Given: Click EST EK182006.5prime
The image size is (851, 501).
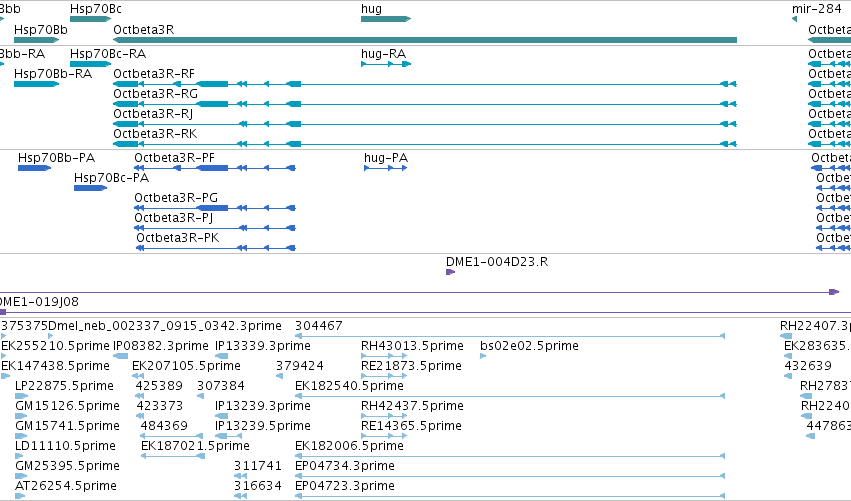Looking at the screenshot, I should click(x=349, y=446).
